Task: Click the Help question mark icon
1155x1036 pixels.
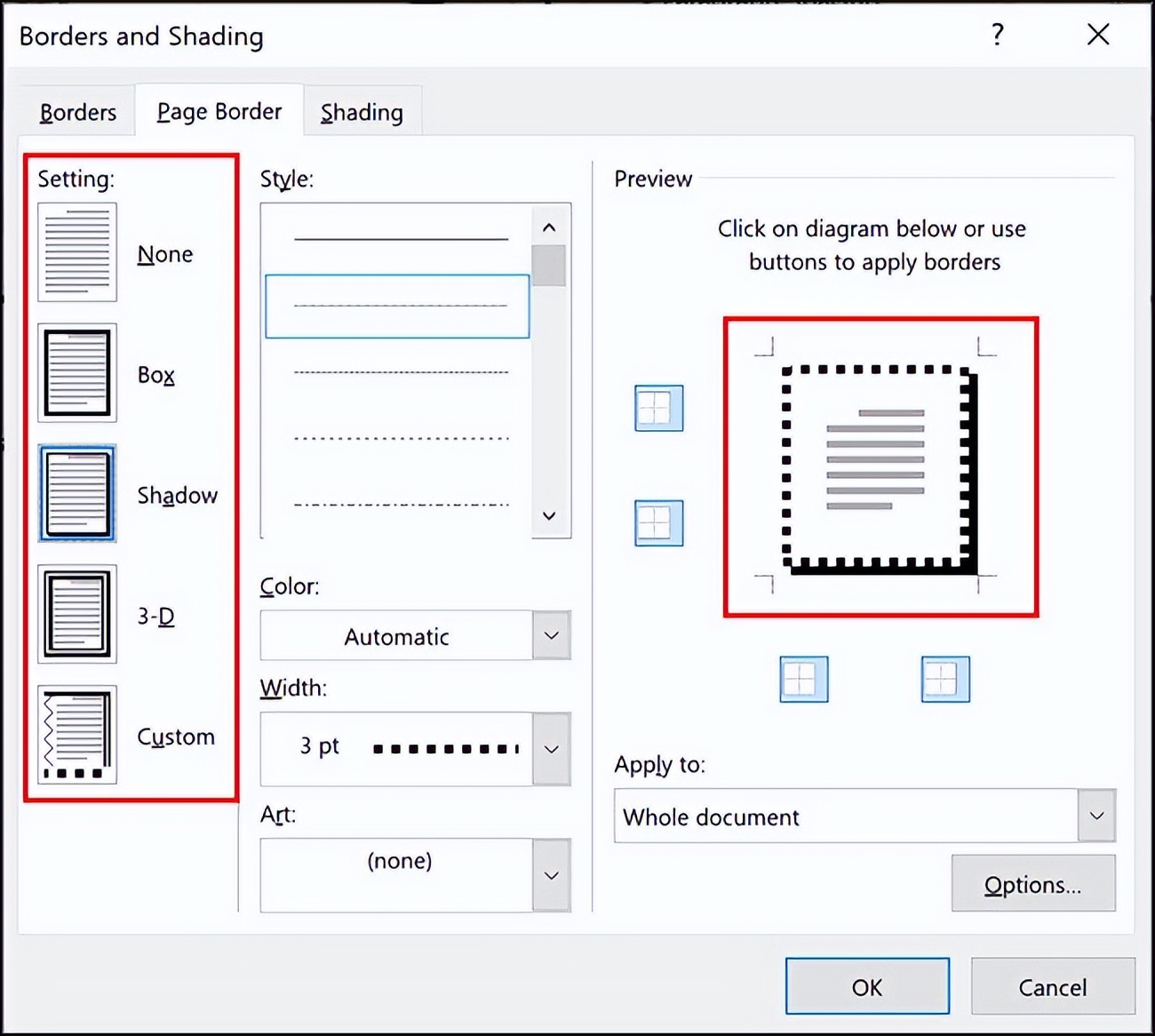Action: (997, 36)
